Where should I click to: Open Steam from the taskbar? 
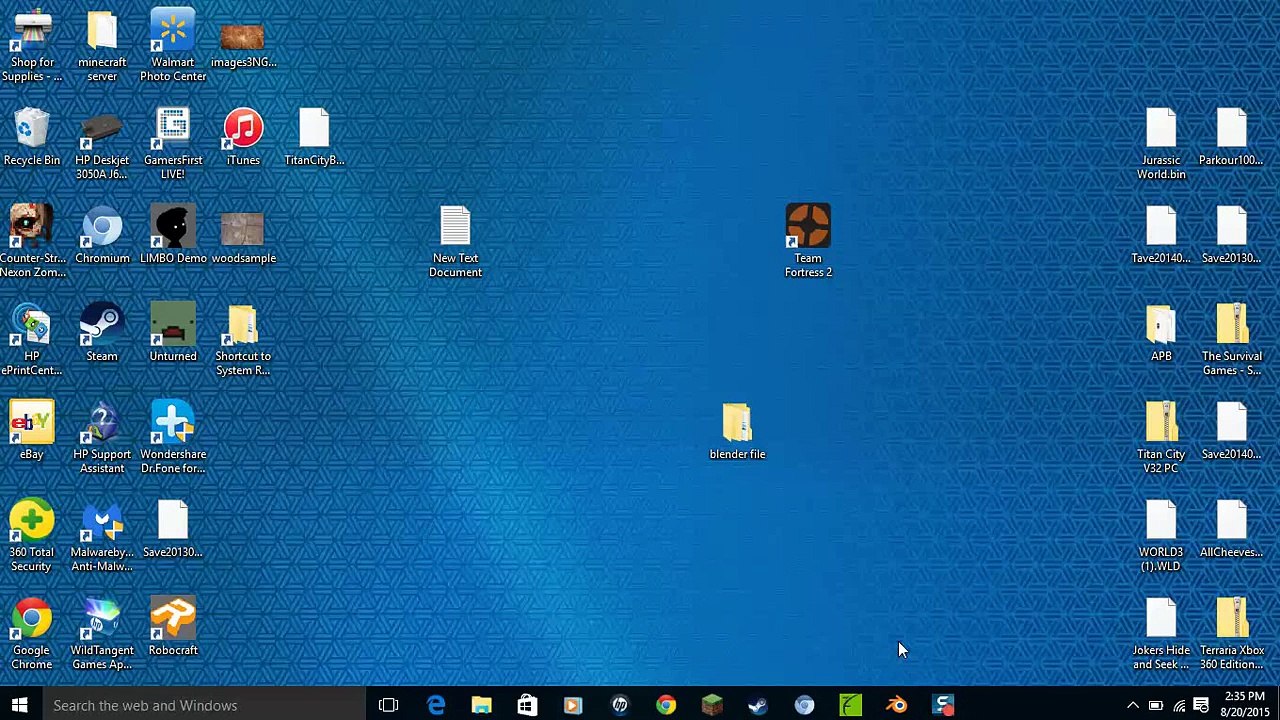[758, 705]
